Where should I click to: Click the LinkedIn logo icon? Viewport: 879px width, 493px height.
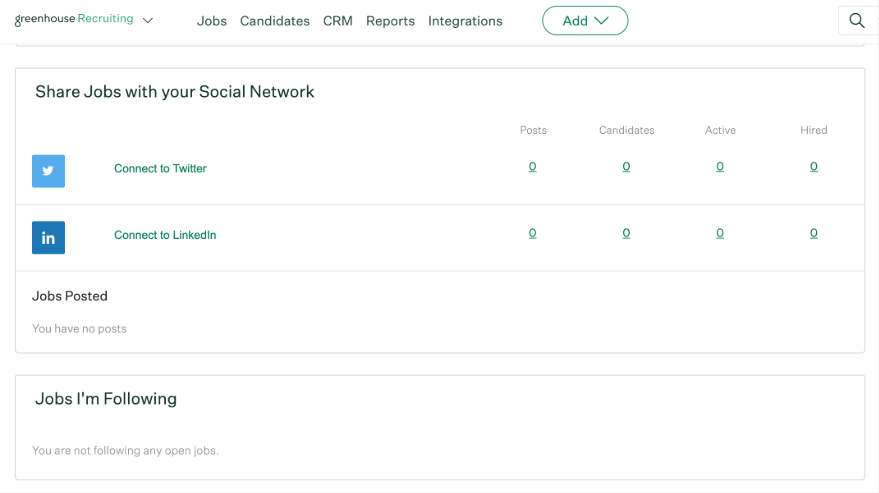point(48,237)
